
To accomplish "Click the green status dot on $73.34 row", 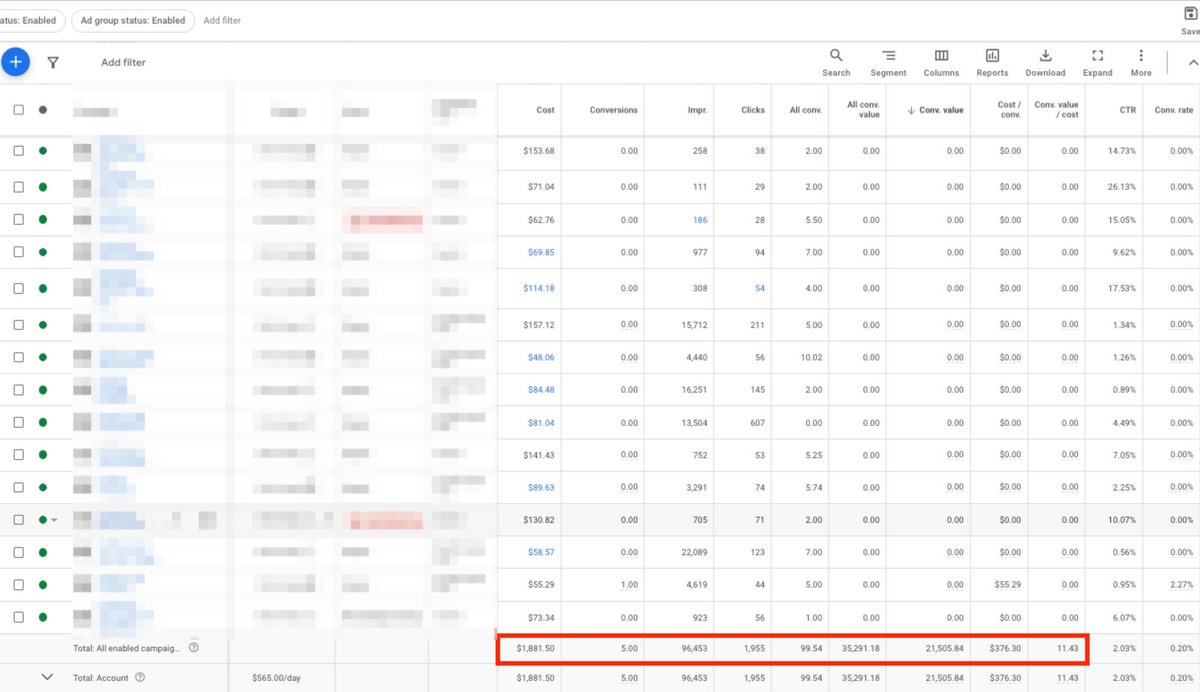I will [42, 618].
